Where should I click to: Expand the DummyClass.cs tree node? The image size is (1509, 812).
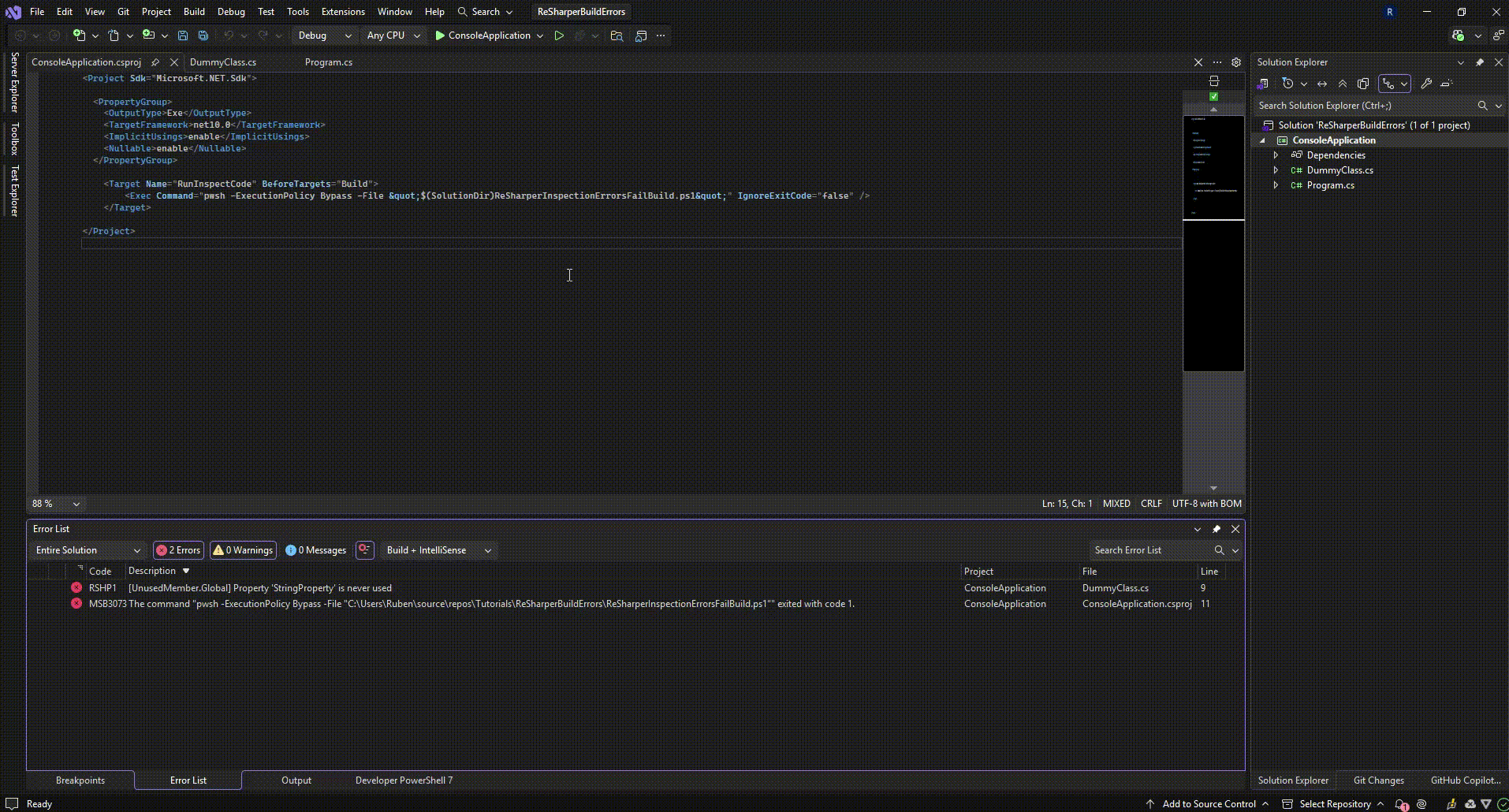(1276, 170)
